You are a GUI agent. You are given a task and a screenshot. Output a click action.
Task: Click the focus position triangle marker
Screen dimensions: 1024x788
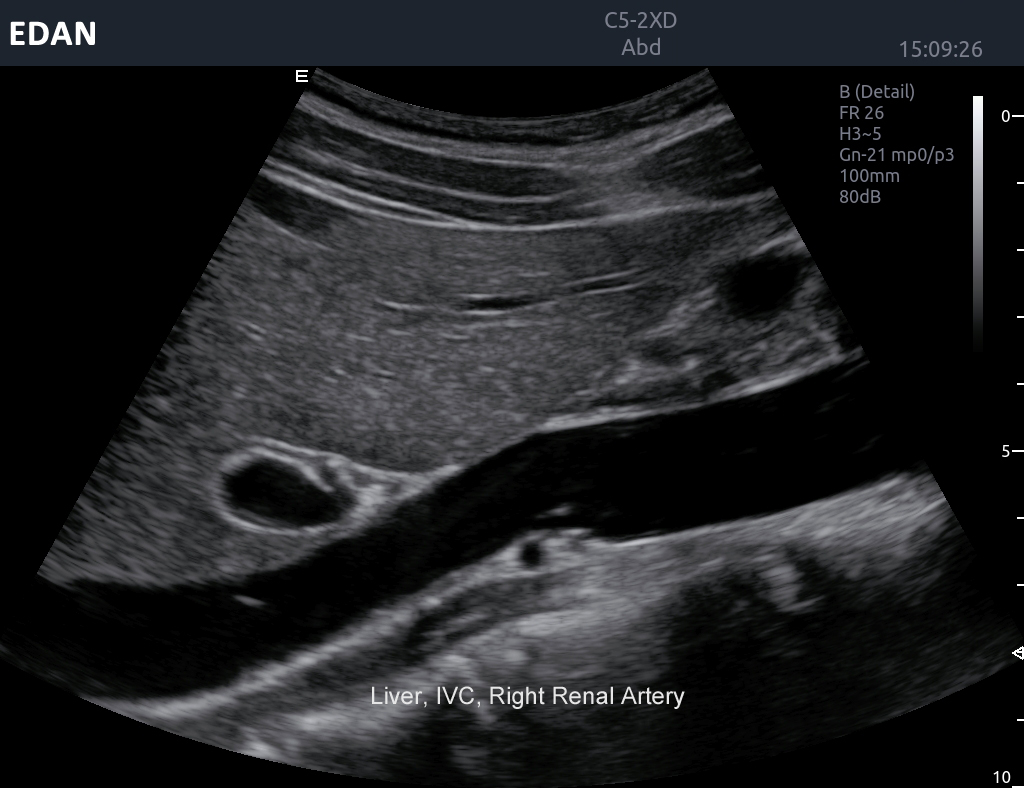coord(1018,653)
